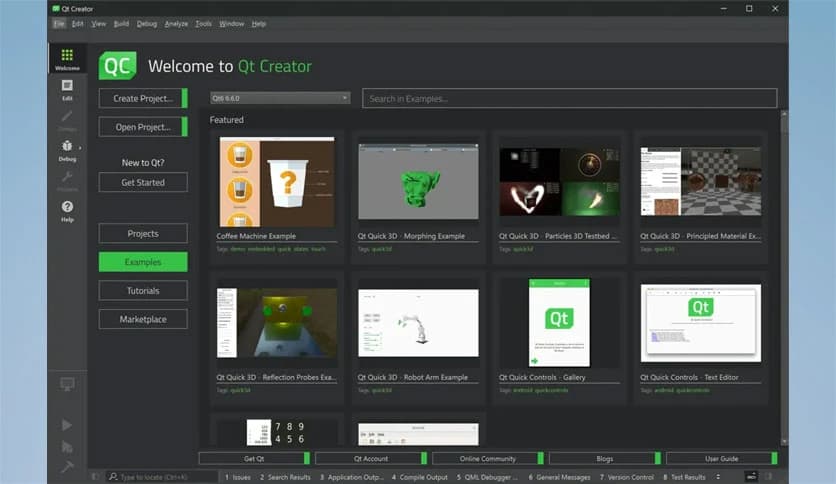The width and height of the screenshot is (836, 484).
Task: Open Qt Quick 3D Morphing Example thumbnail
Action: [x=419, y=181]
